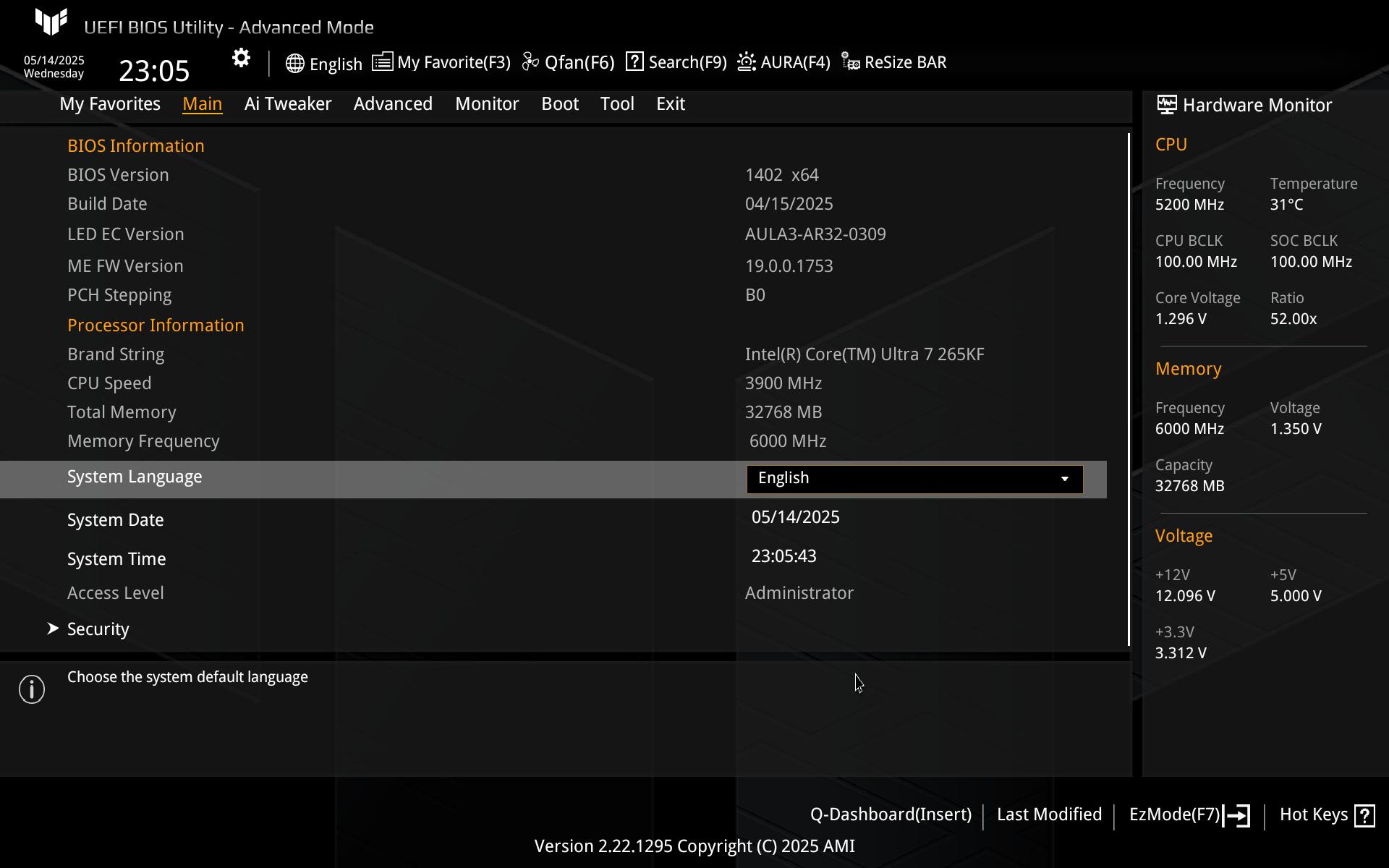Open Qfan(F6) fan control

coord(568,62)
